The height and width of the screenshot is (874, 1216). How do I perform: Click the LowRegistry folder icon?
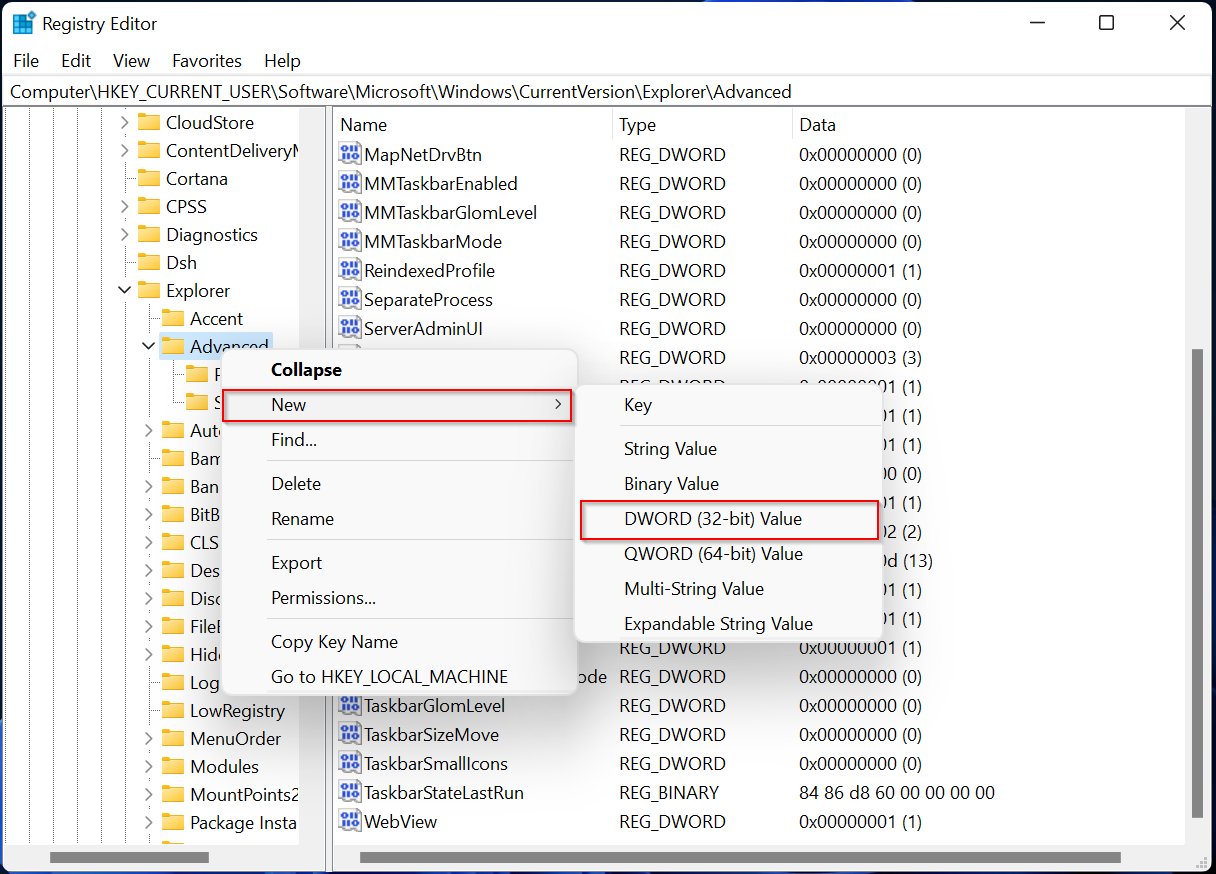[173, 710]
